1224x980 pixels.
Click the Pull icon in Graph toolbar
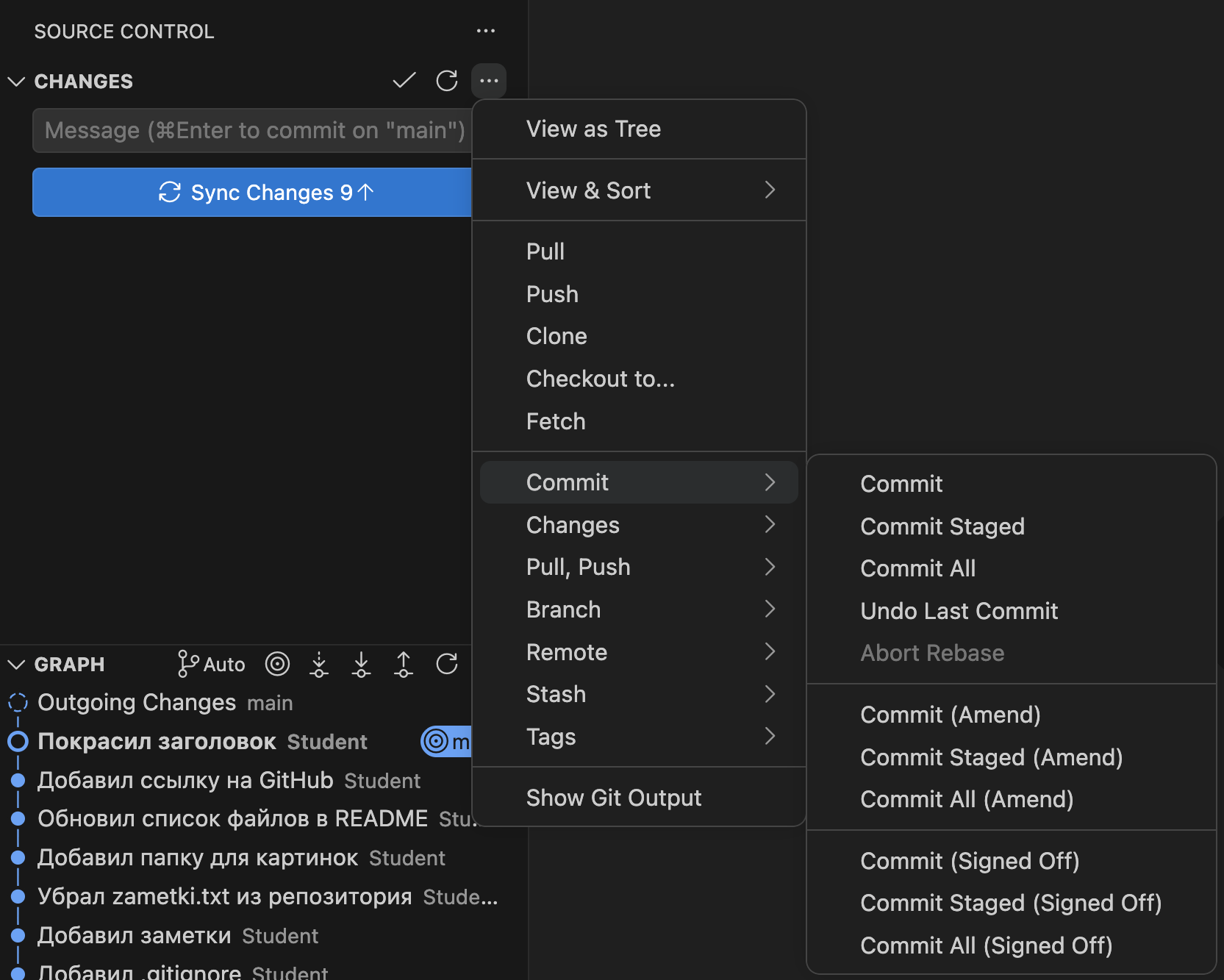tap(361, 665)
